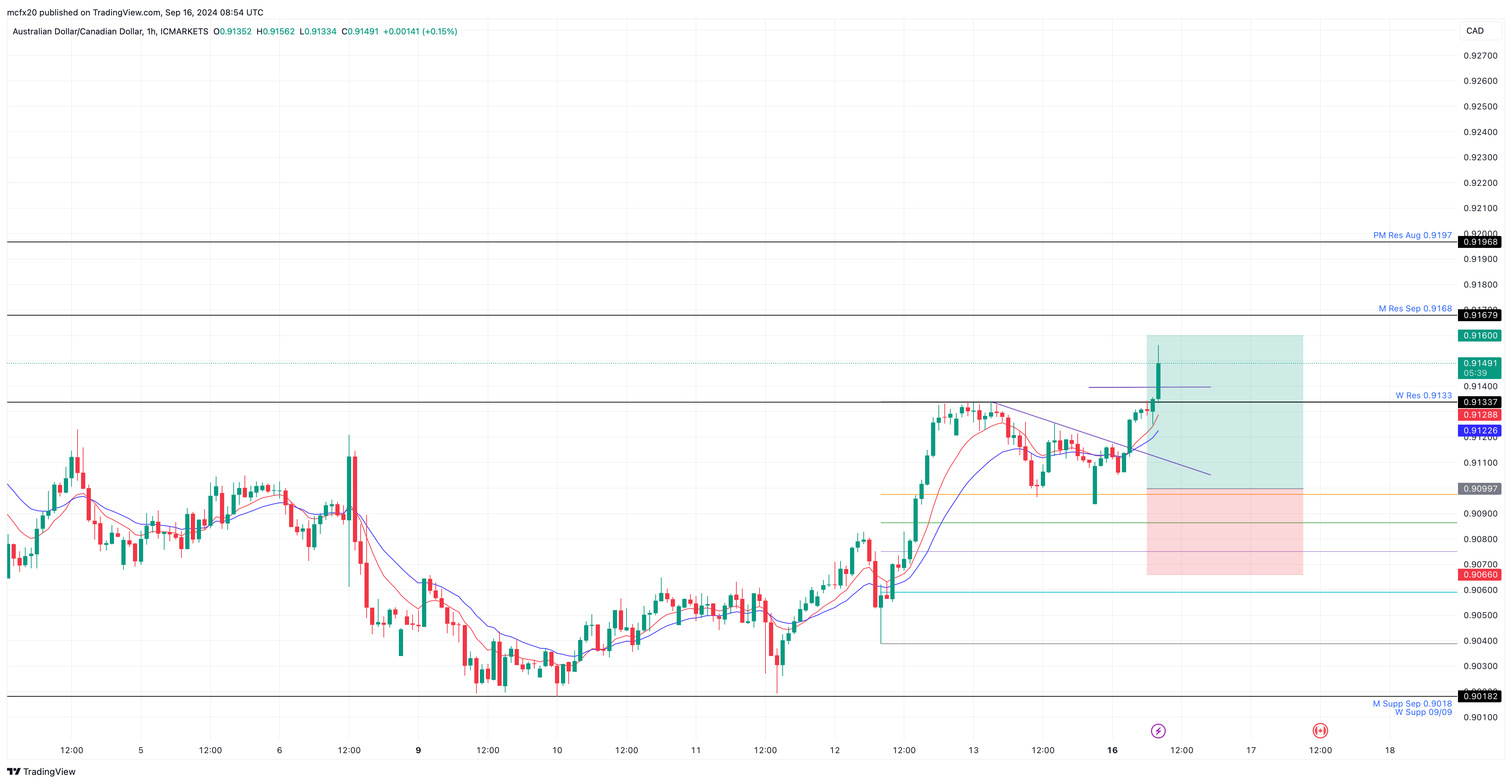Image resolution: width=1512 pixels, height=784 pixels.
Task: Click the date label 9 on time axis
Action: click(x=418, y=750)
